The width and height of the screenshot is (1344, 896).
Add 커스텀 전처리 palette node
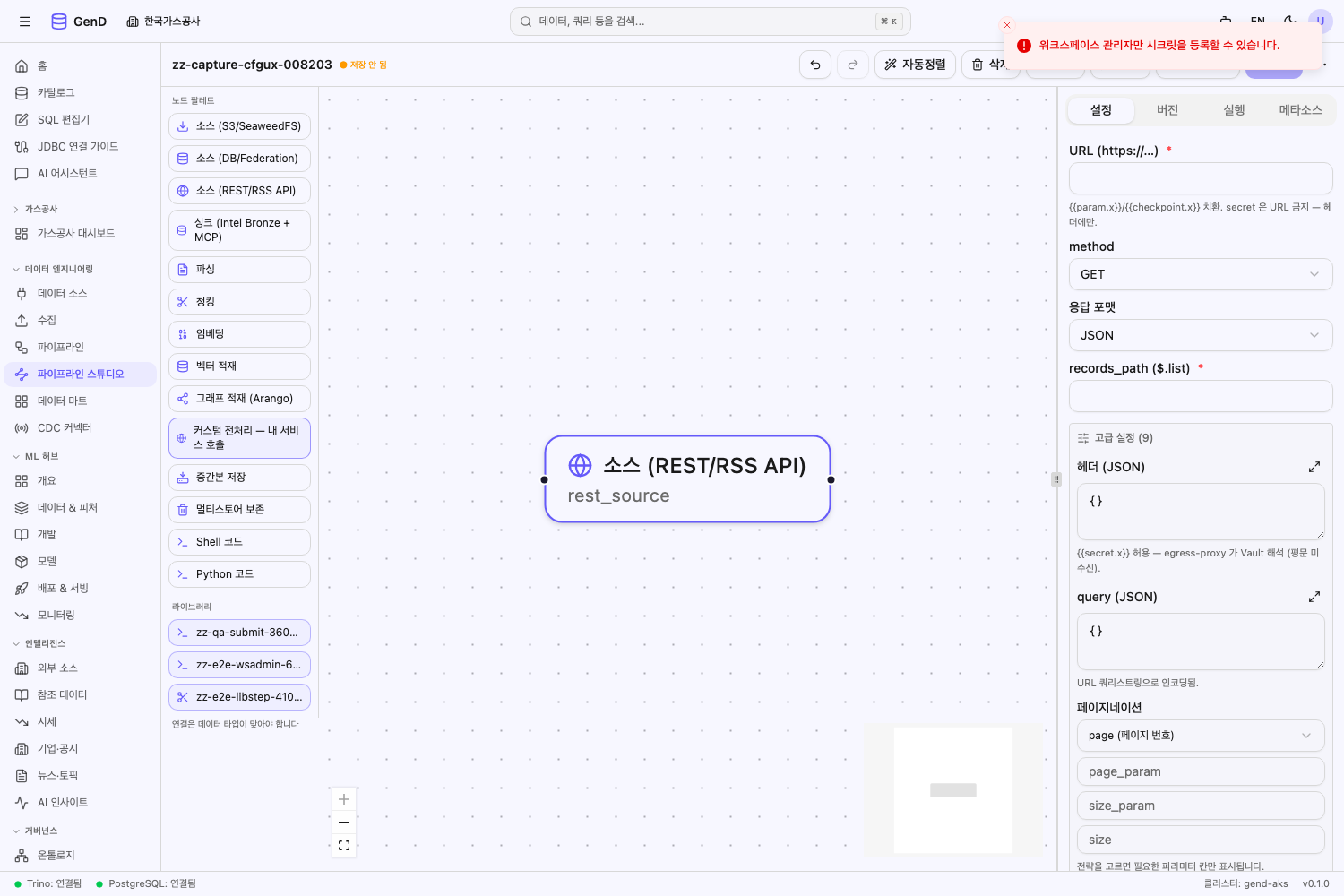click(239, 438)
